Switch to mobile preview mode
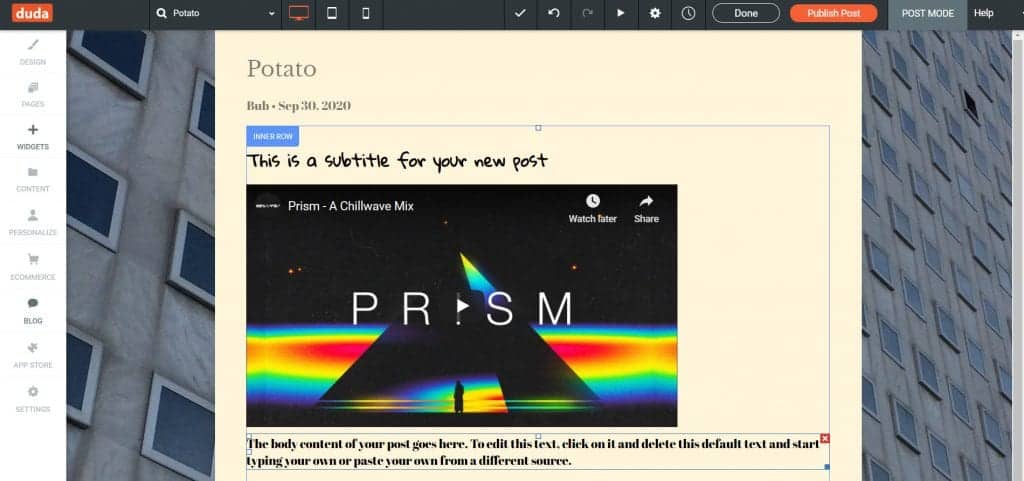The image size is (1024, 481). 366,13
